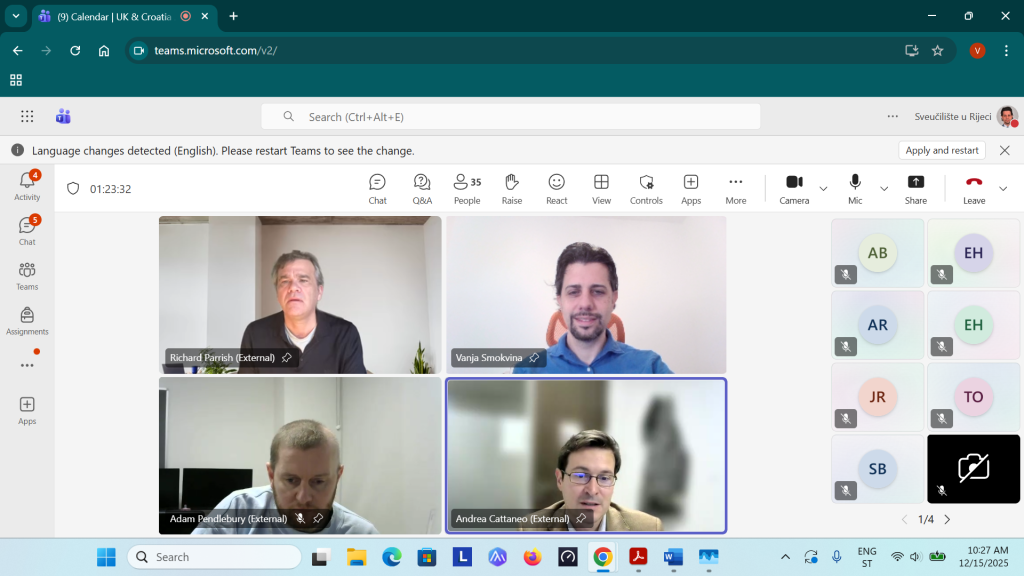Click the Share screen icon
The height and width of the screenshot is (576, 1024).
pyautogui.click(x=915, y=182)
